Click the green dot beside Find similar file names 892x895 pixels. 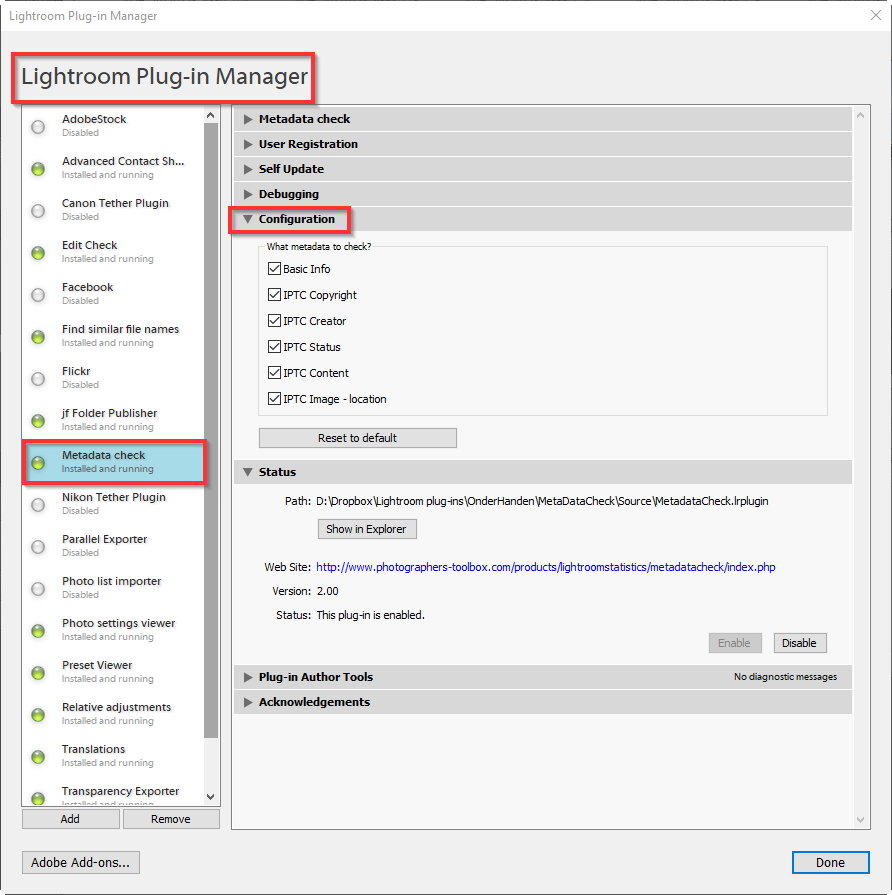pyautogui.click(x=38, y=337)
